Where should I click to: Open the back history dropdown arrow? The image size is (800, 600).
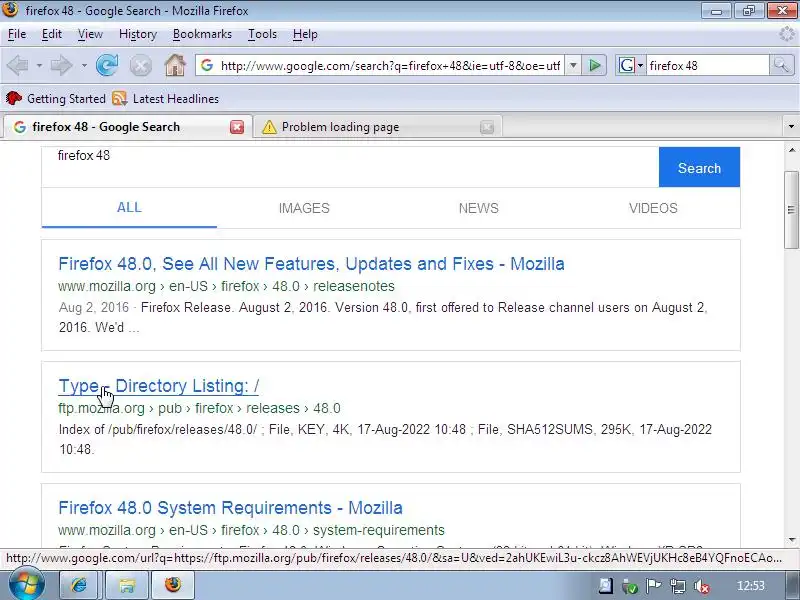click(39, 66)
